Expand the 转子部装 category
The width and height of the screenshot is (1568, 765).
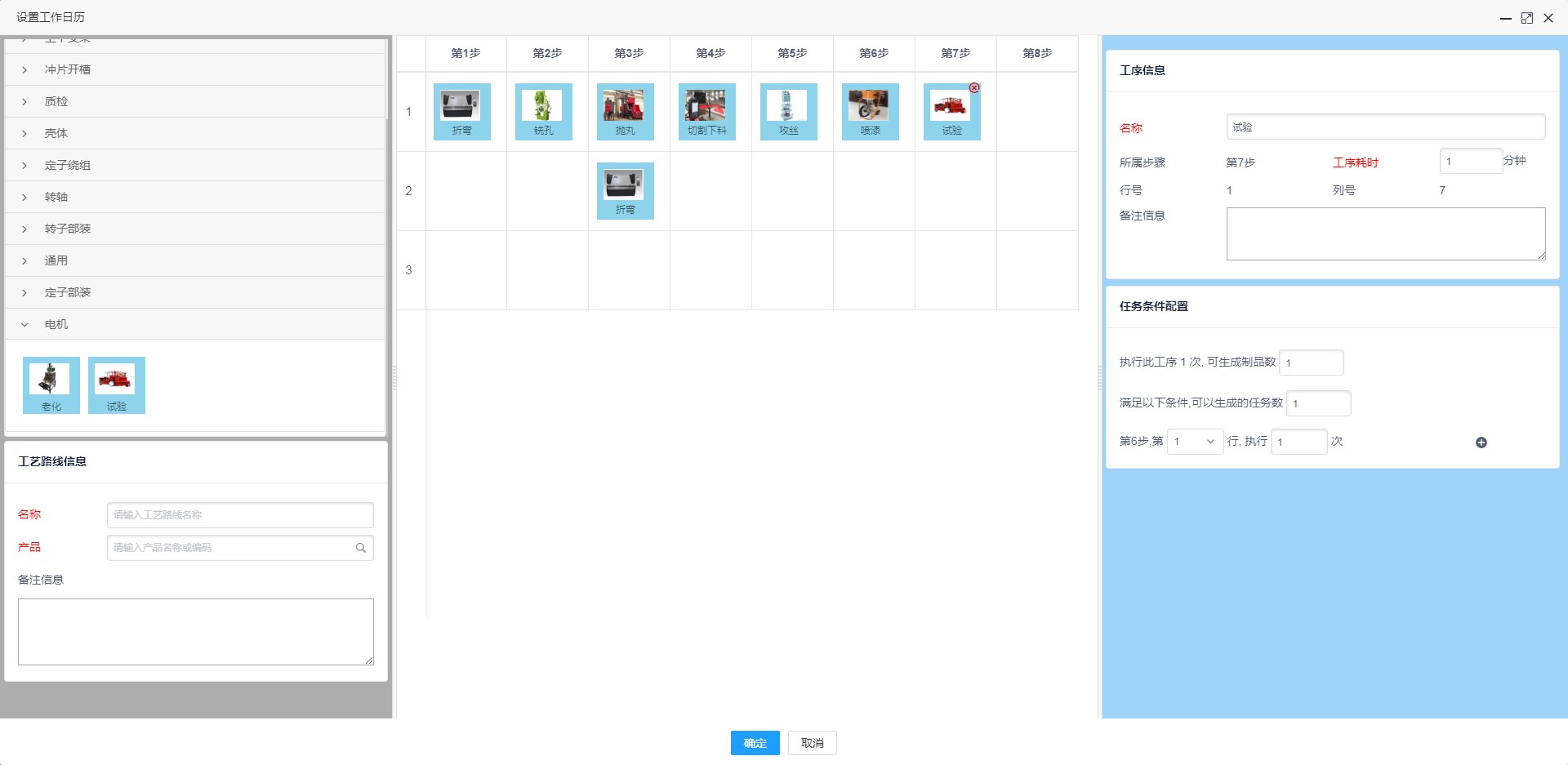tap(195, 229)
